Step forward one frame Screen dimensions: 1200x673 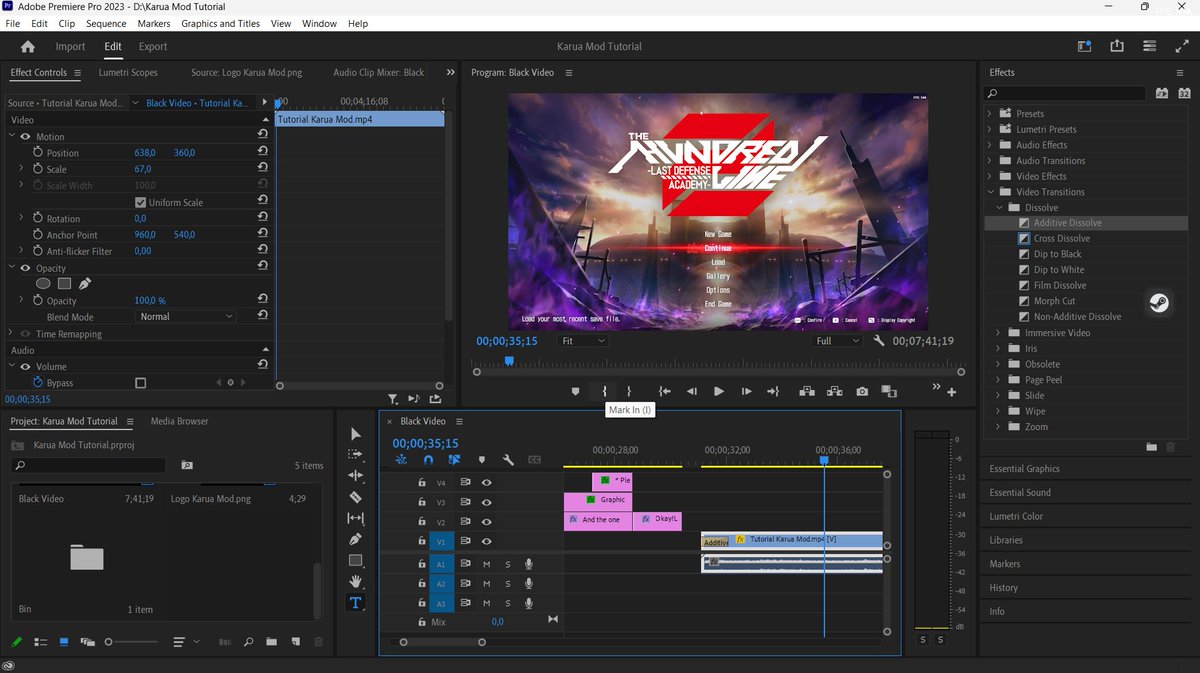(746, 392)
